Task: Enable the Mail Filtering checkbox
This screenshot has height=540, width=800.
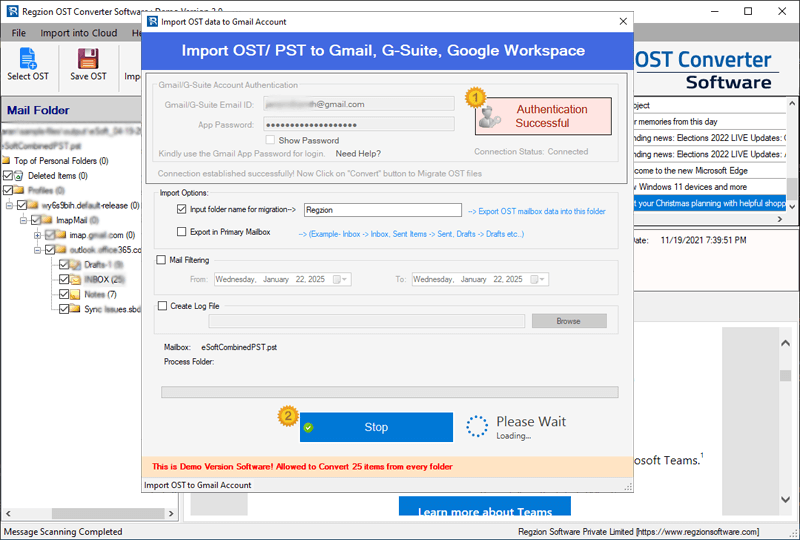Action: (x=162, y=260)
